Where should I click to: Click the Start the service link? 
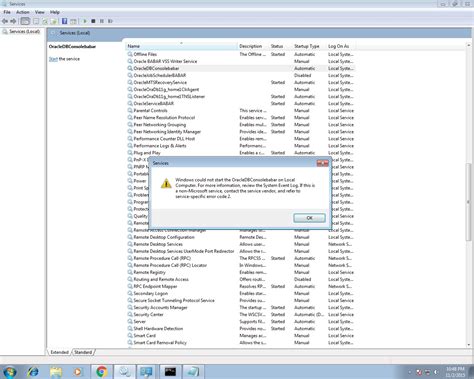point(53,59)
